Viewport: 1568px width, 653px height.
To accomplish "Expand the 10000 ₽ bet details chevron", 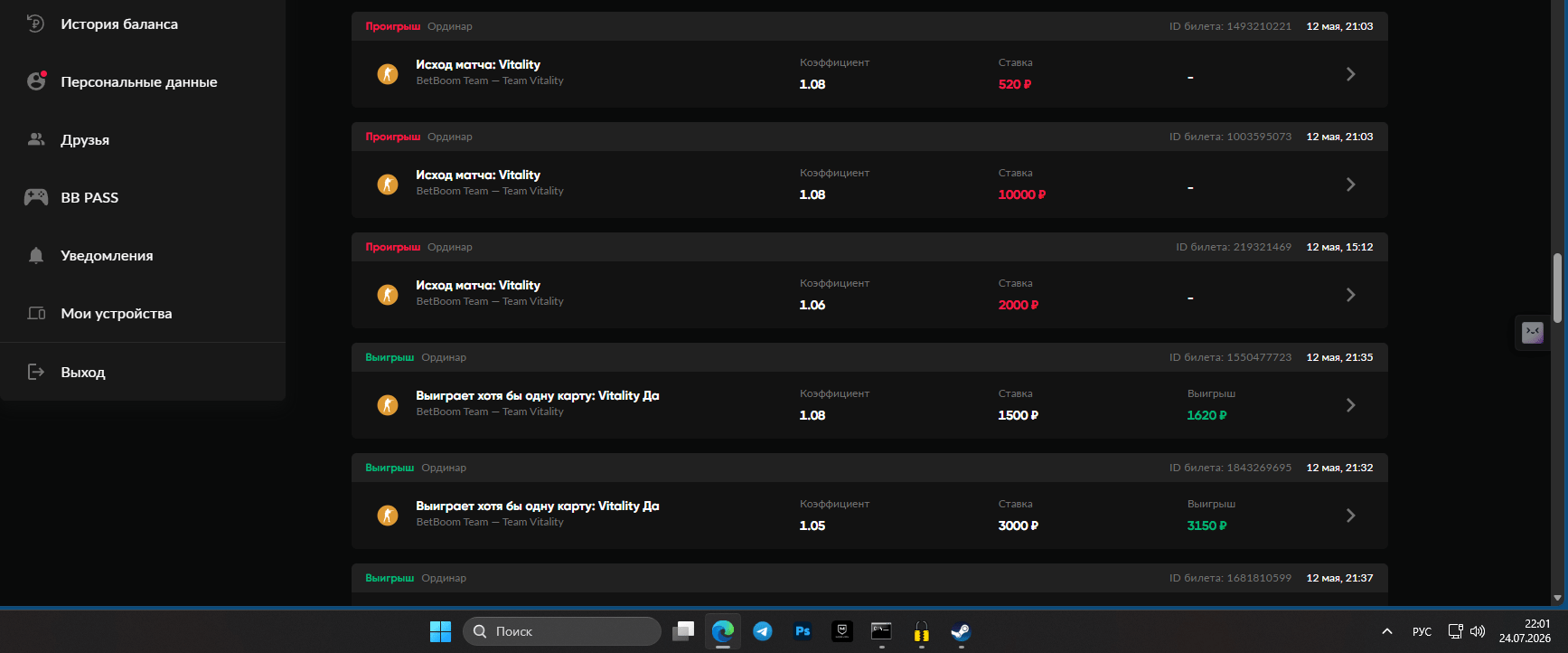I will coord(1350,185).
